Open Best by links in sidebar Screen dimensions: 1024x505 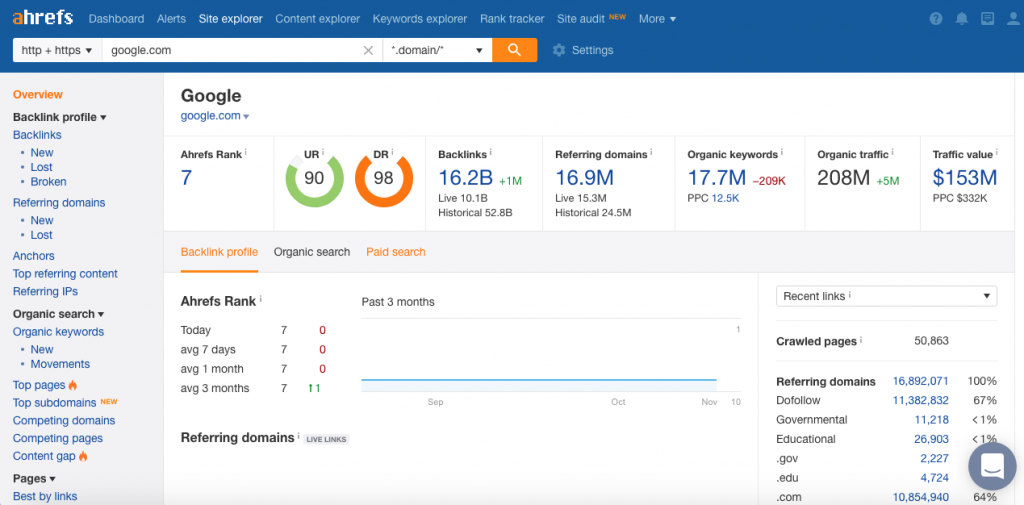(x=45, y=496)
